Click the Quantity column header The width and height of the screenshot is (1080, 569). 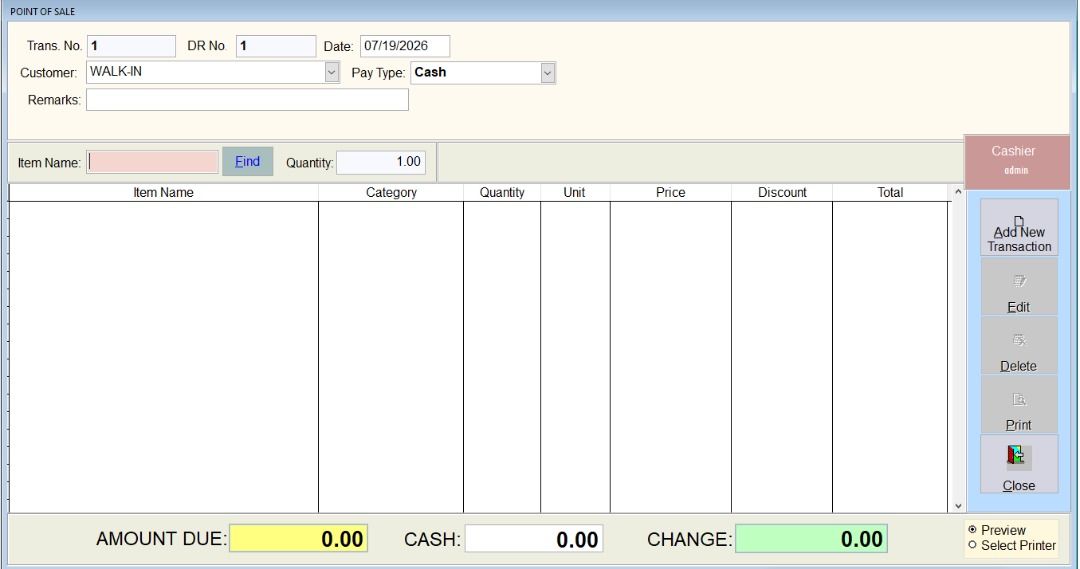502,192
